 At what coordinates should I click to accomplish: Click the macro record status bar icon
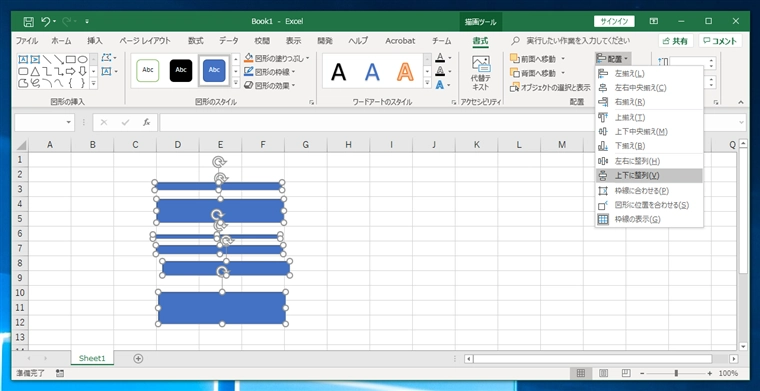point(60,373)
